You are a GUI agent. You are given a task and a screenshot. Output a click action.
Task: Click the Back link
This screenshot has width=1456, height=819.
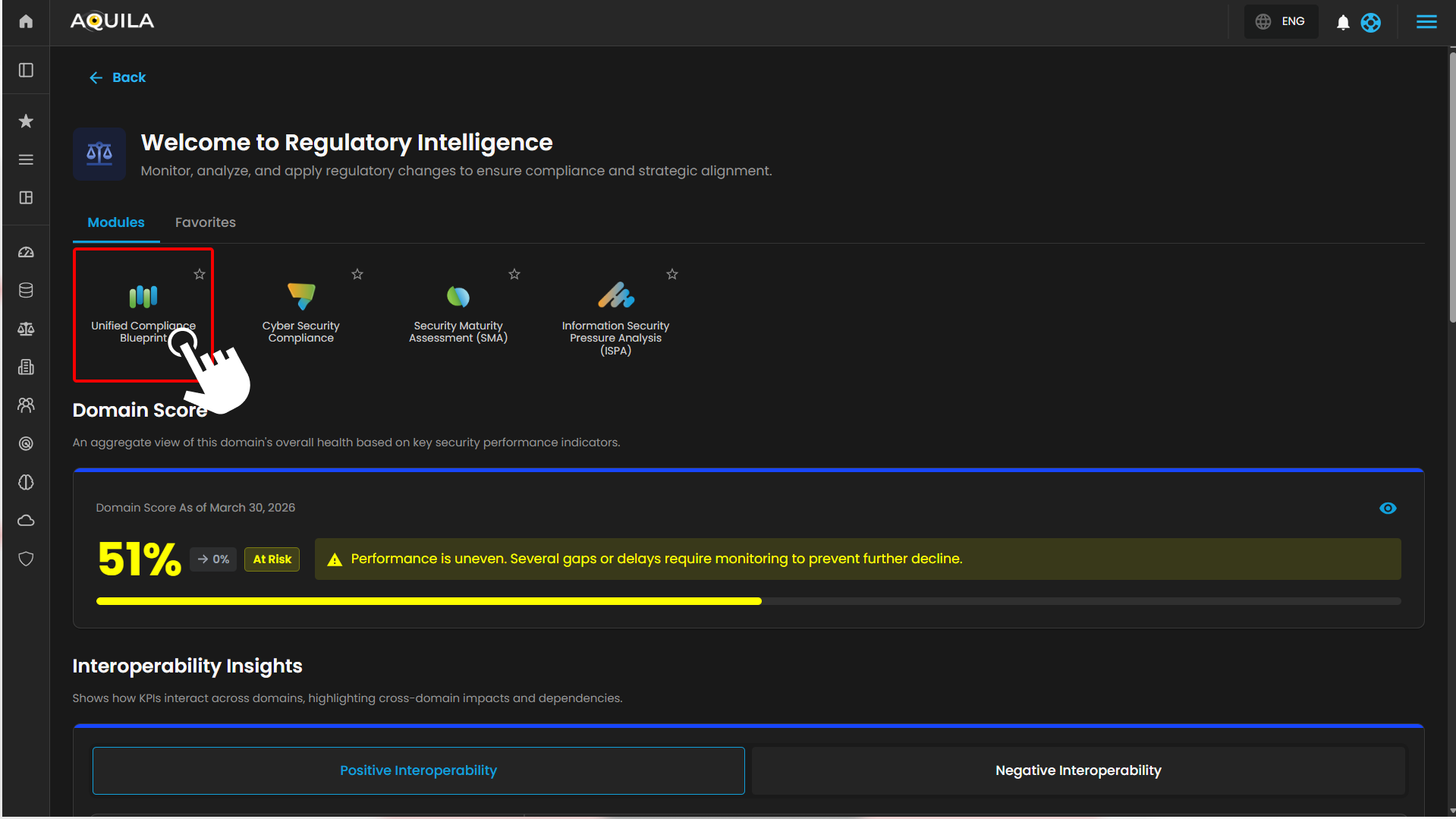point(118,77)
